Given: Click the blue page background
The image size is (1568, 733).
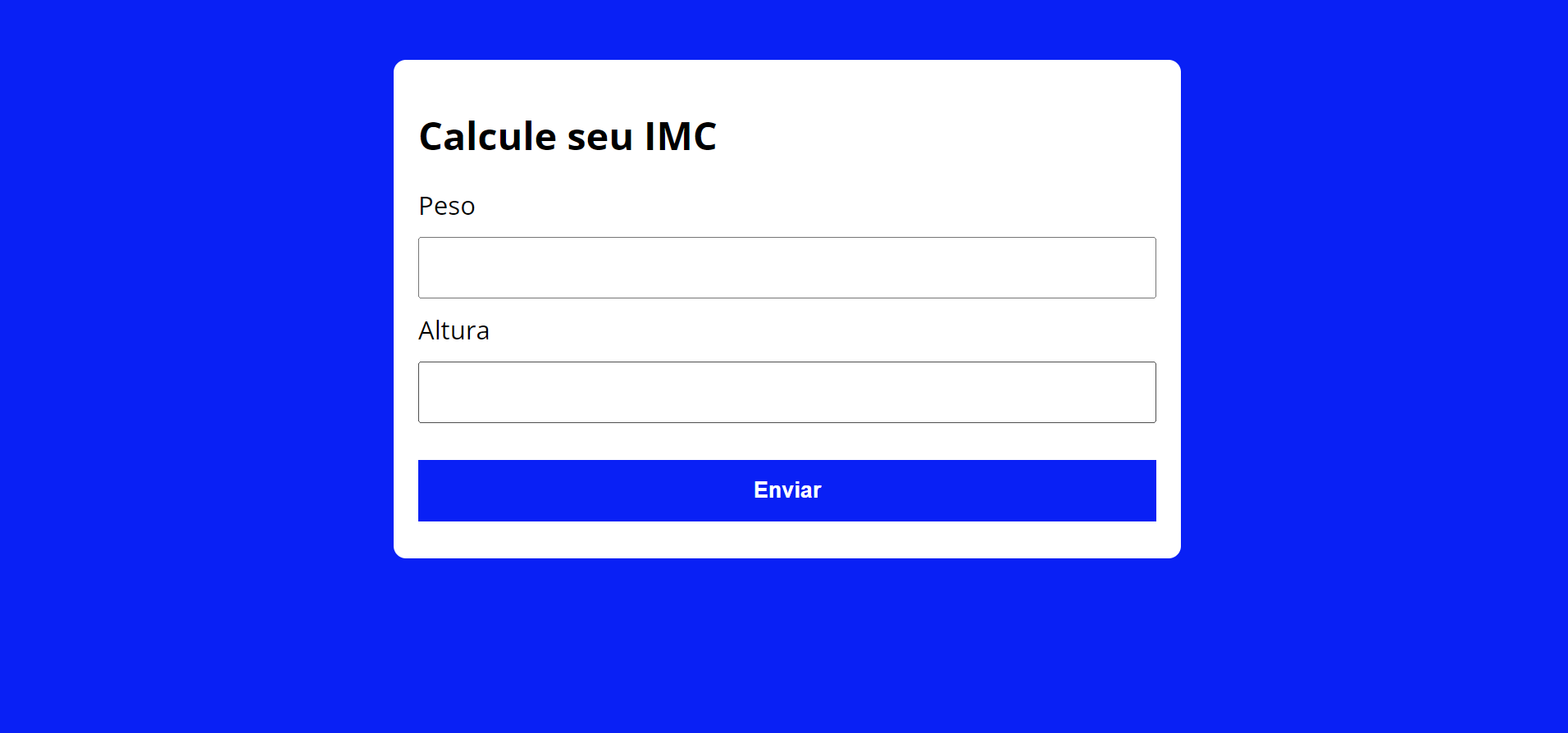Looking at the screenshot, I should (164, 369).
